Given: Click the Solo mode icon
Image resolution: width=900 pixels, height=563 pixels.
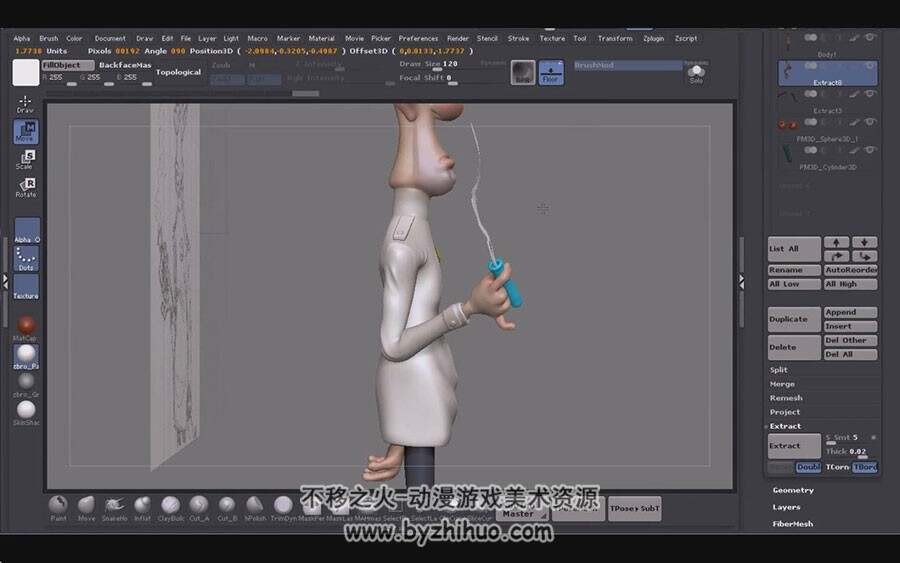Looking at the screenshot, I should pos(696,72).
